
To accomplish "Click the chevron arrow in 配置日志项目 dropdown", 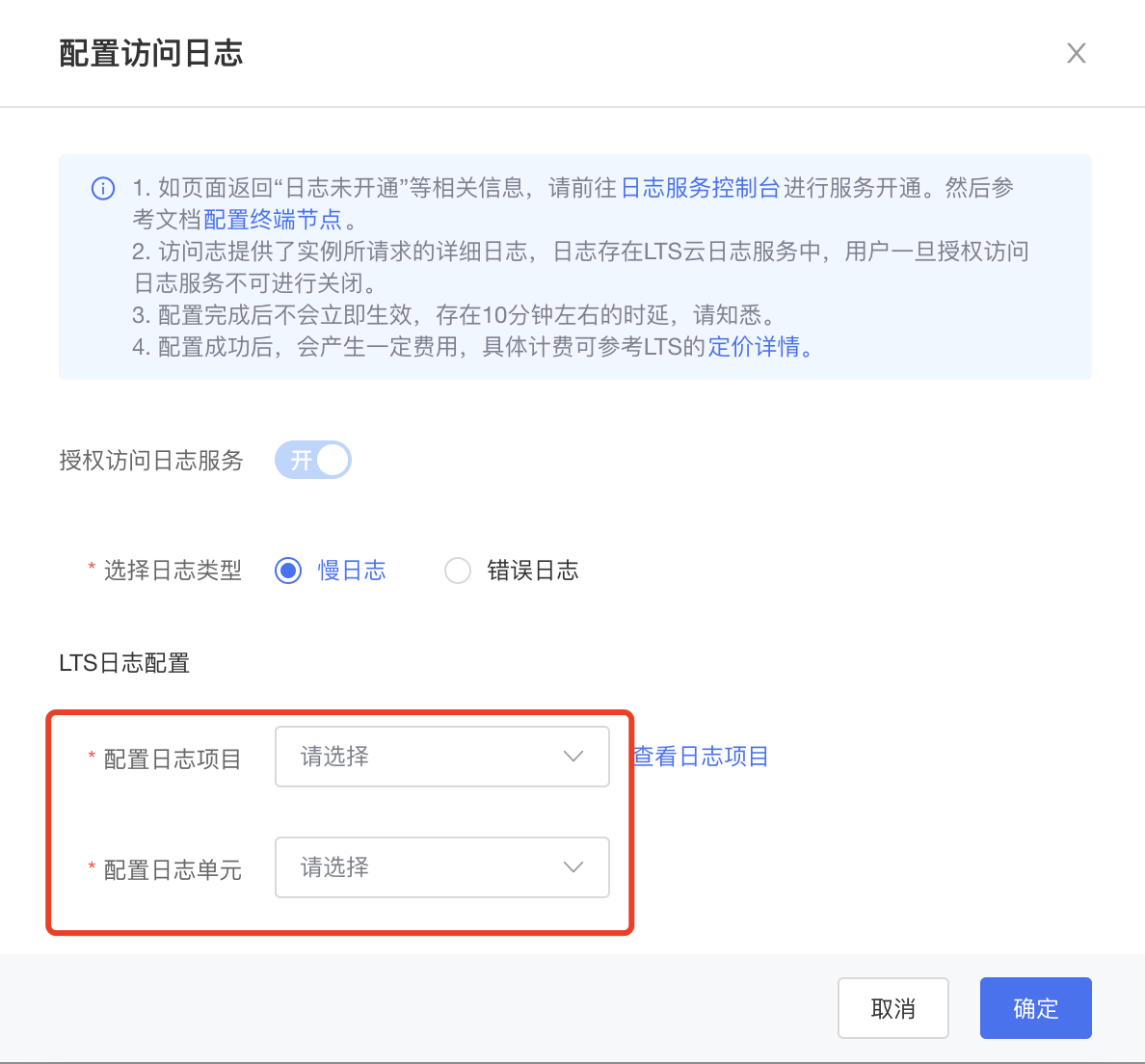I will pos(573,757).
